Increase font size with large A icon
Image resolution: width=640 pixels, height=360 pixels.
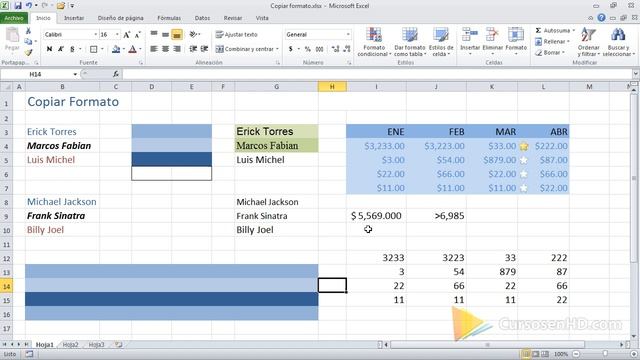click(127, 35)
